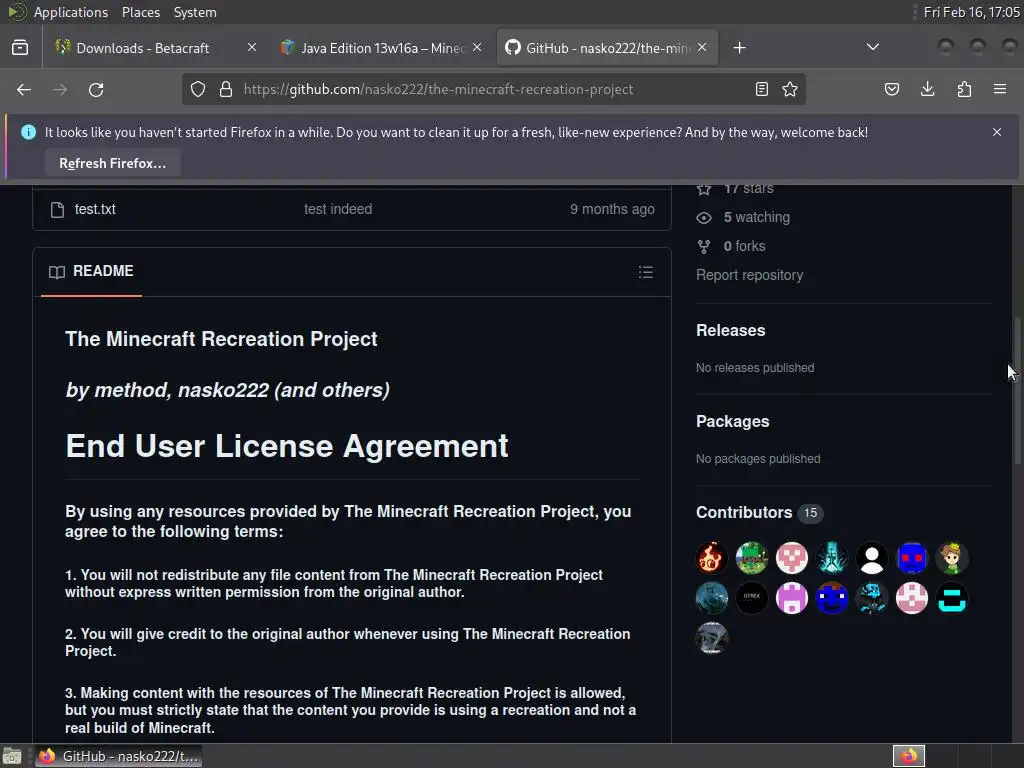Open the 5 watching link
1024x768 pixels.
756,217
